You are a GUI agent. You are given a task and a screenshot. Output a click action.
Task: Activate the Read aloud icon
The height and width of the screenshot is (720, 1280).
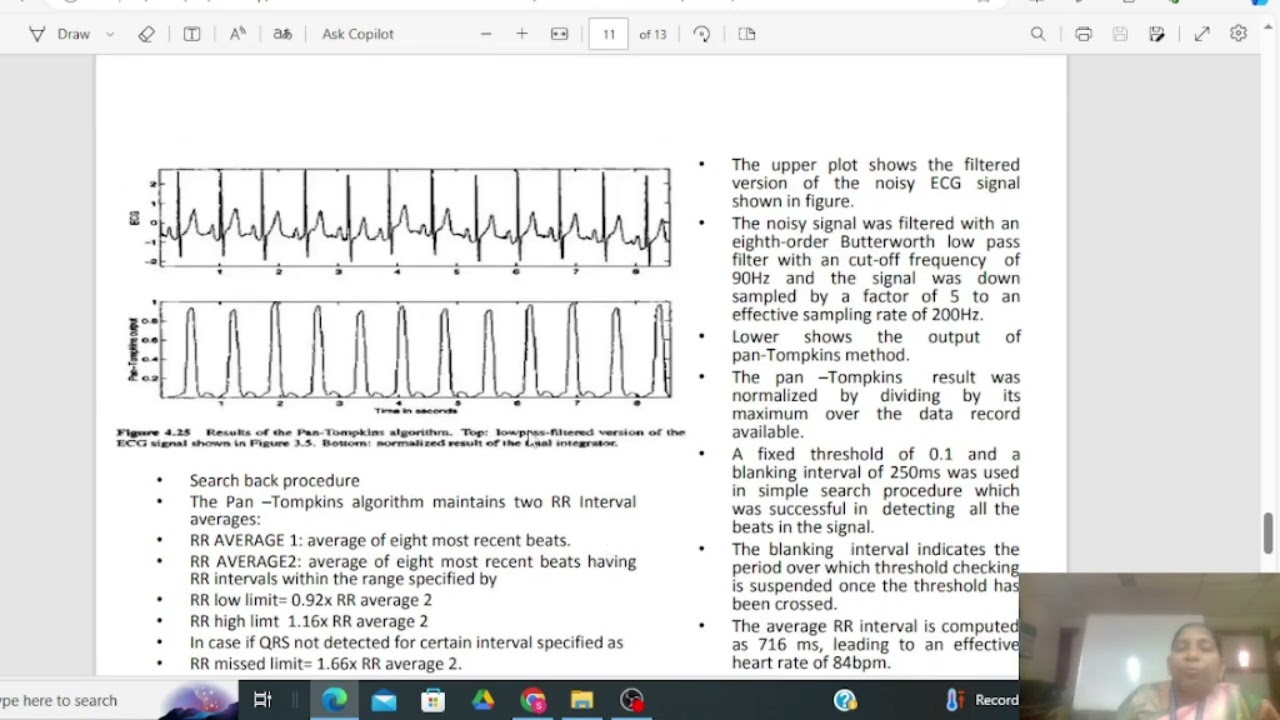click(x=238, y=34)
